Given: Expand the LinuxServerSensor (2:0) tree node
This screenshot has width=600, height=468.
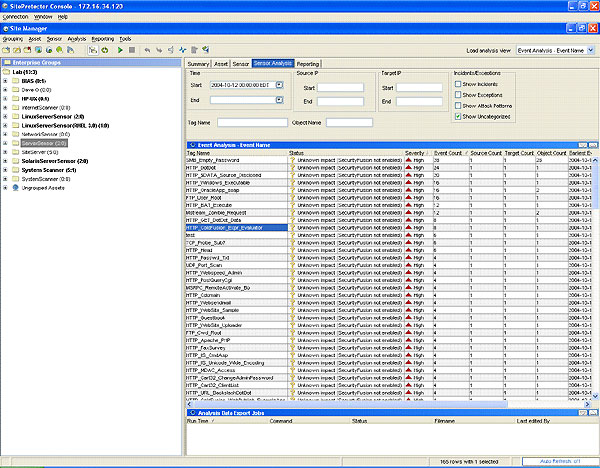Looking at the screenshot, I should [x=6, y=115].
